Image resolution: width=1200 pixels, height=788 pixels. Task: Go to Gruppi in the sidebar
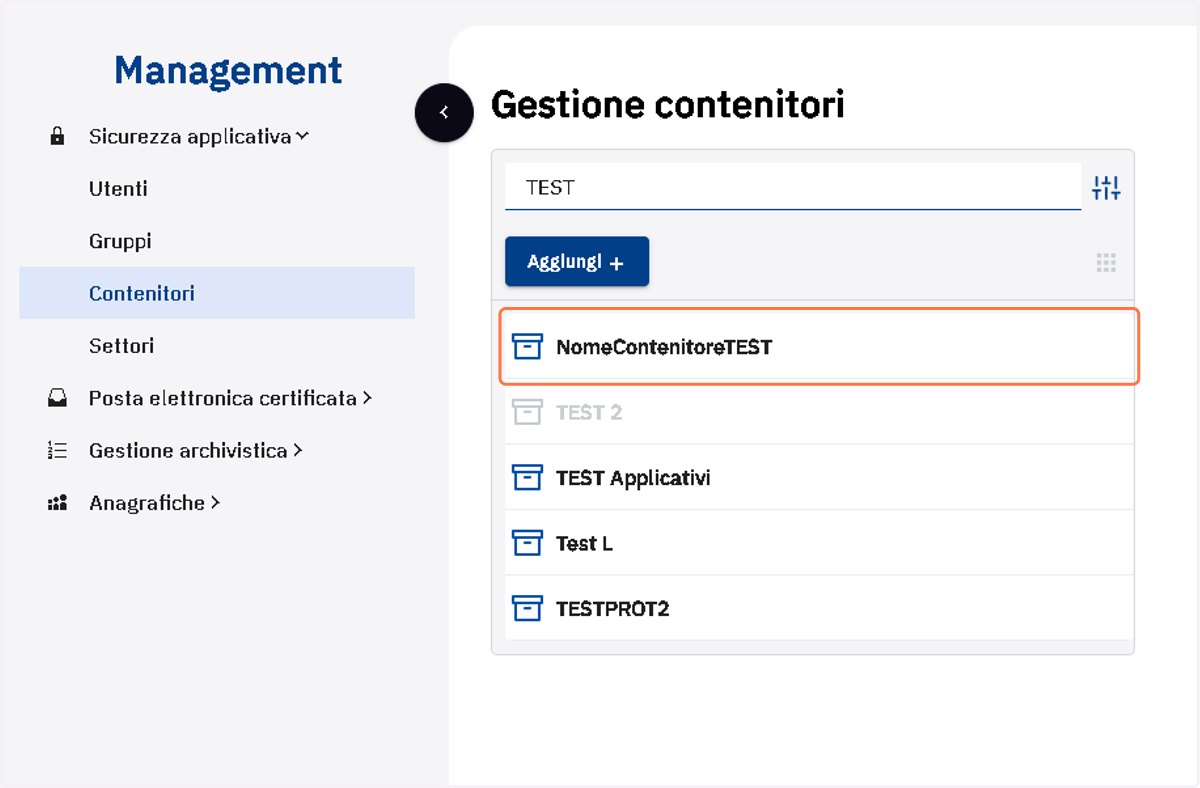tap(120, 241)
